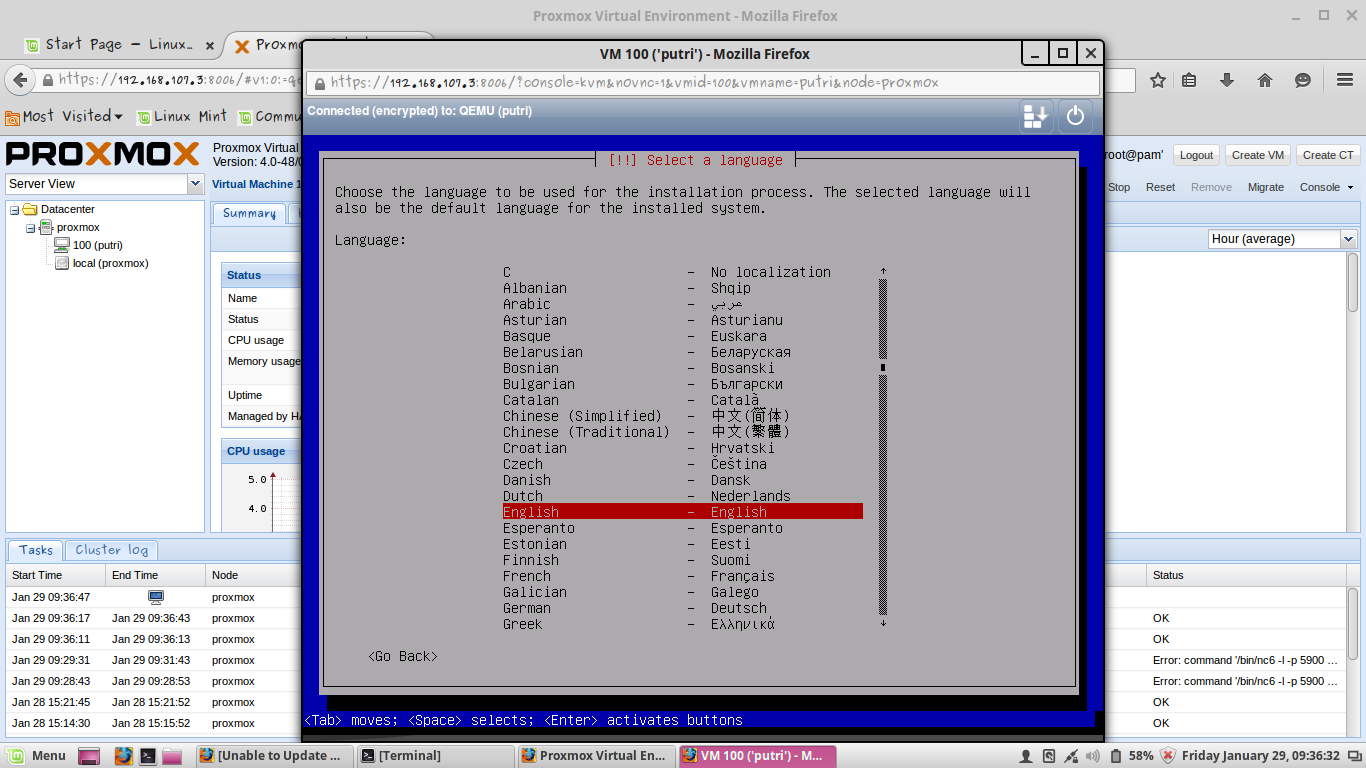Open file manager from taskbar launcher
Viewport: 1366px width, 768px height.
pos(172,756)
